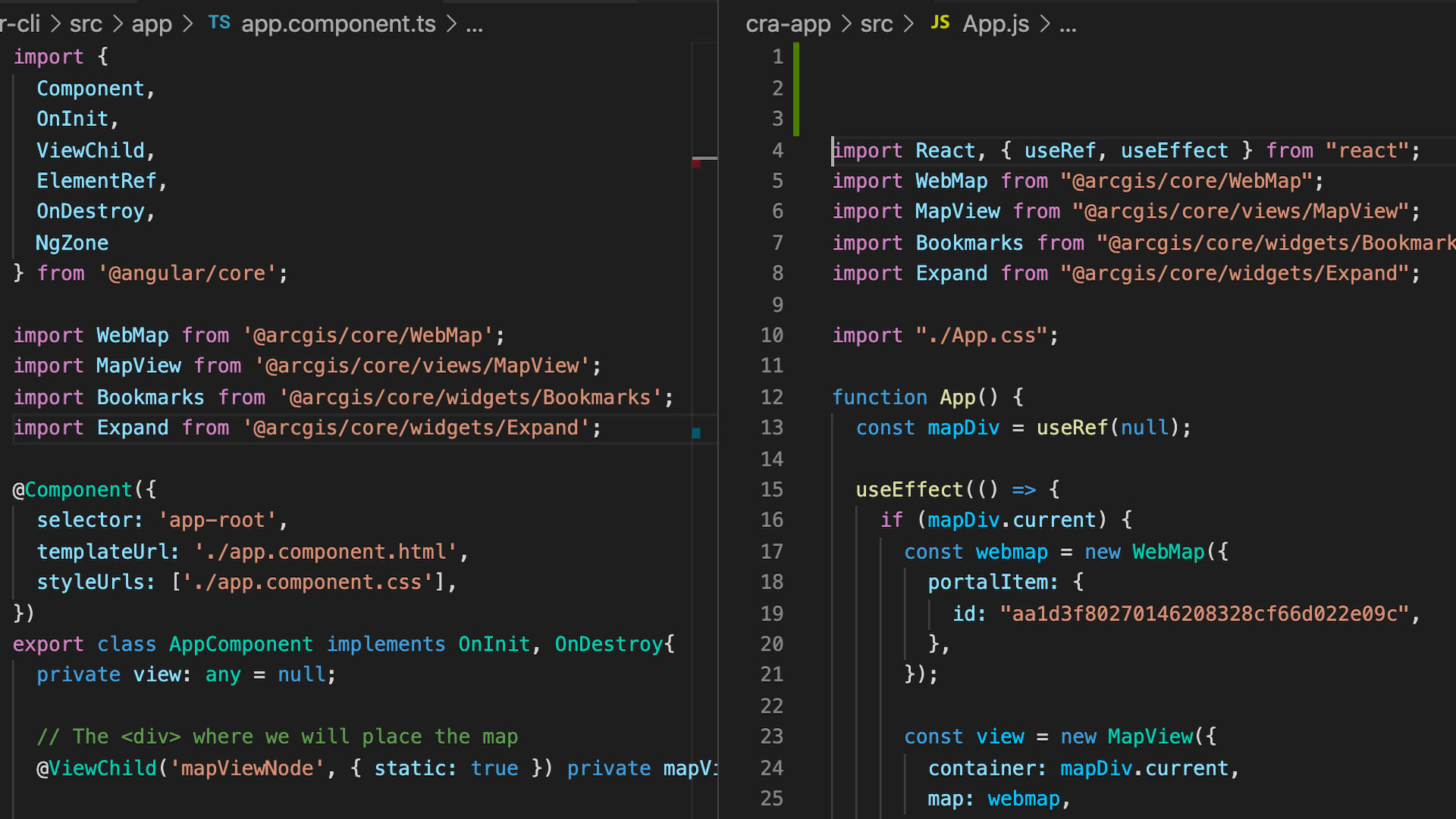
Task: Select the app folder breadcrumb
Action: click(x=152, y=24)
